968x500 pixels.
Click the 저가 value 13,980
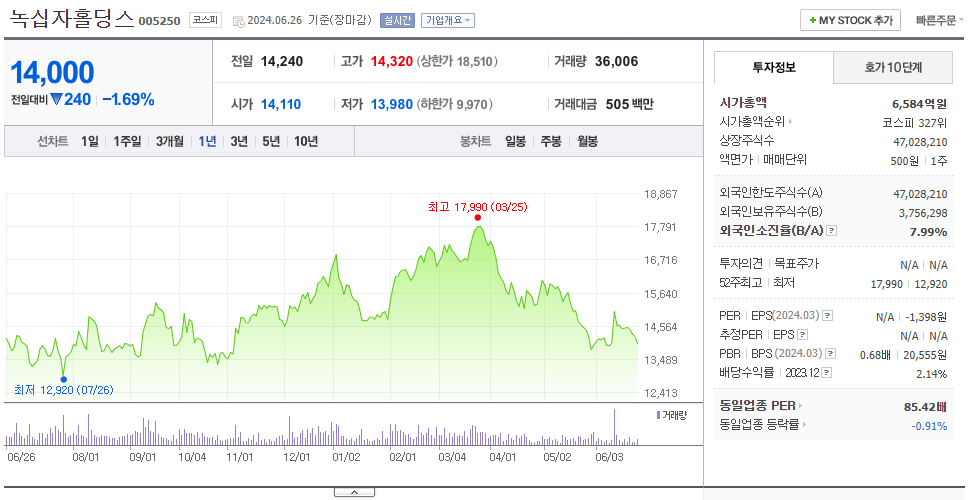click(x=392, y=104)
